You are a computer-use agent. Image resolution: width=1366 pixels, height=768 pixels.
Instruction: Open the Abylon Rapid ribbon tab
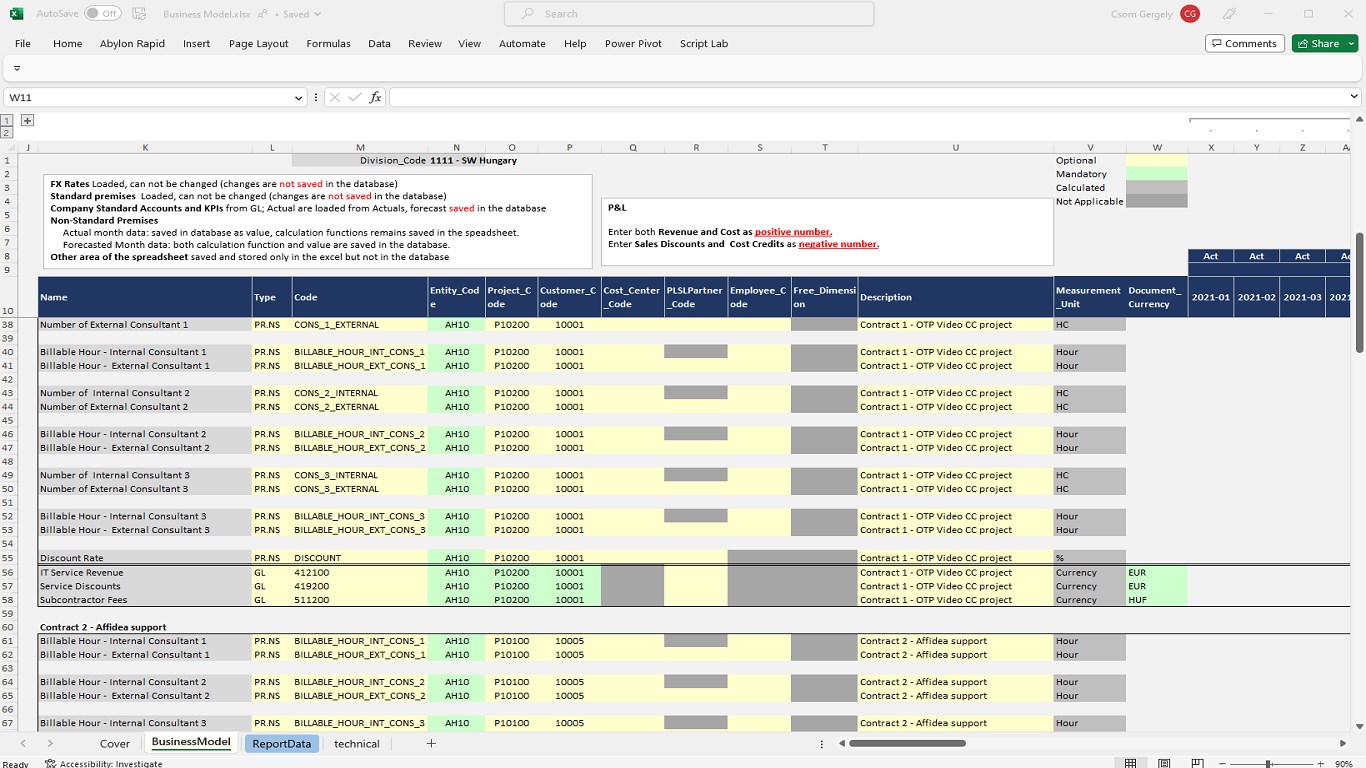pos(132,43)
